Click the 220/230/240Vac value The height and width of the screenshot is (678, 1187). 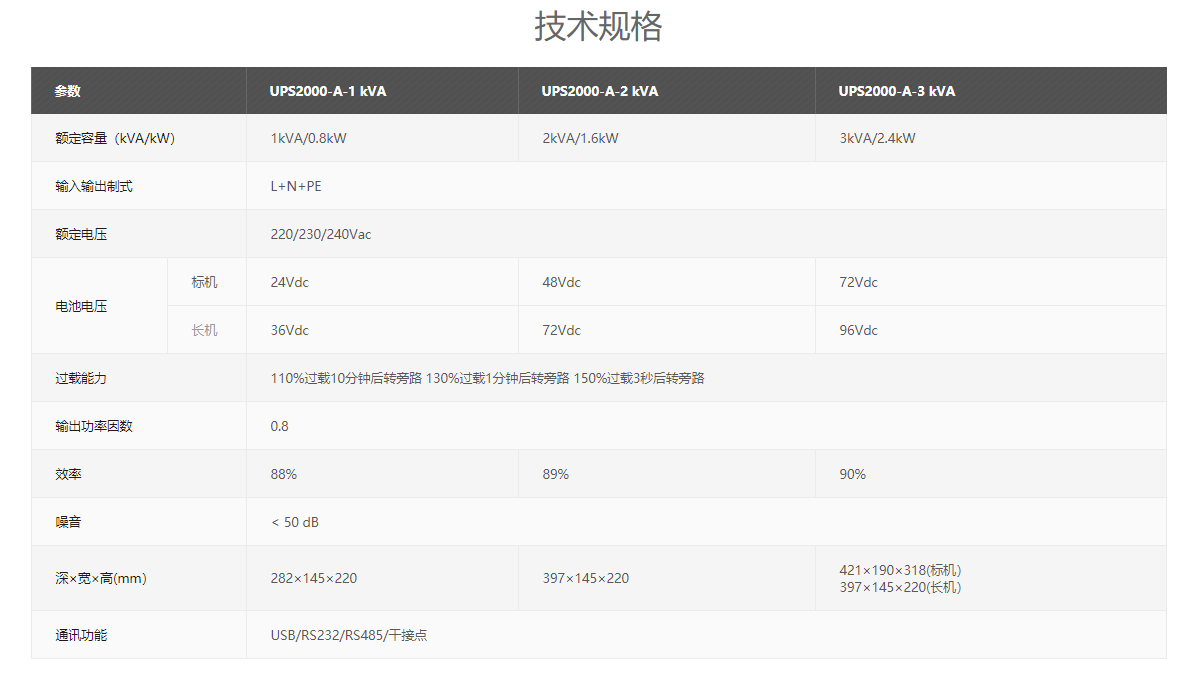321,235
